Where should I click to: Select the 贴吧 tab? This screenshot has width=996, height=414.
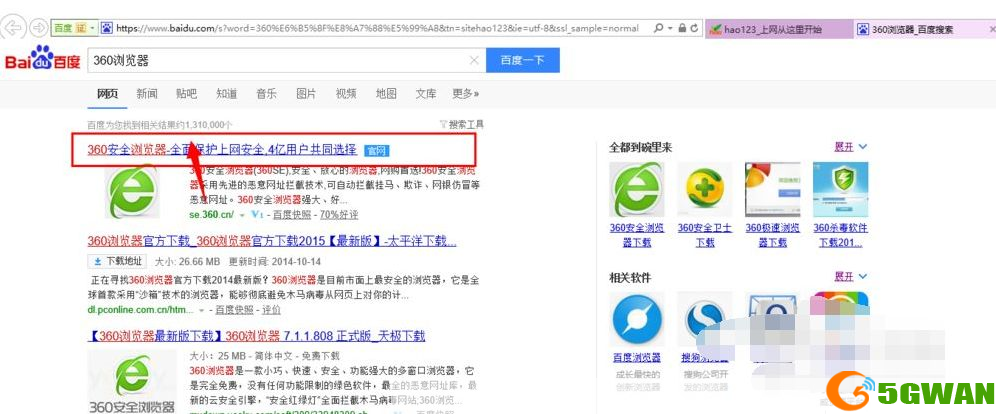point(187,94)
